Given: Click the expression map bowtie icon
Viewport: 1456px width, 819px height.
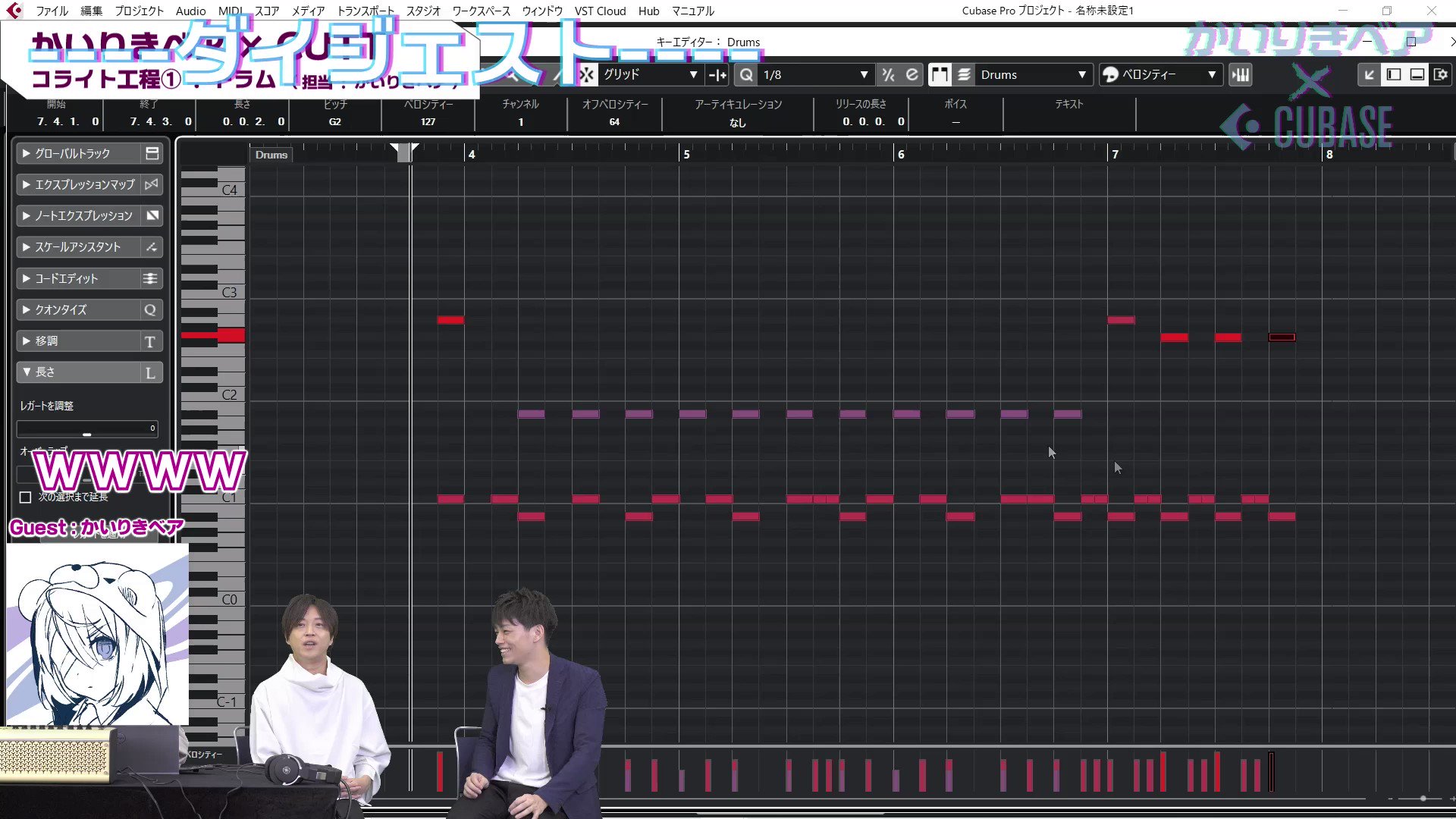Looking at the screenshot, I should click(152, 184).
